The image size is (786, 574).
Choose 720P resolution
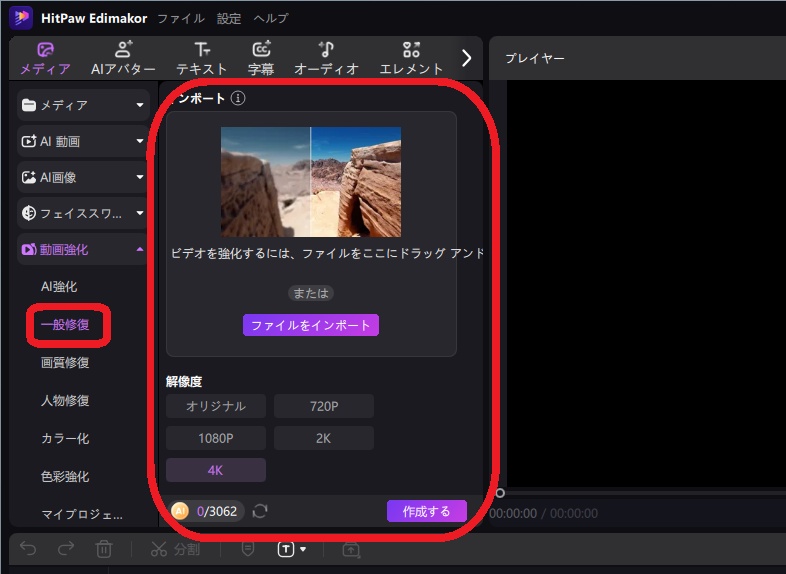pyautogui.click(x=324, y=406)
